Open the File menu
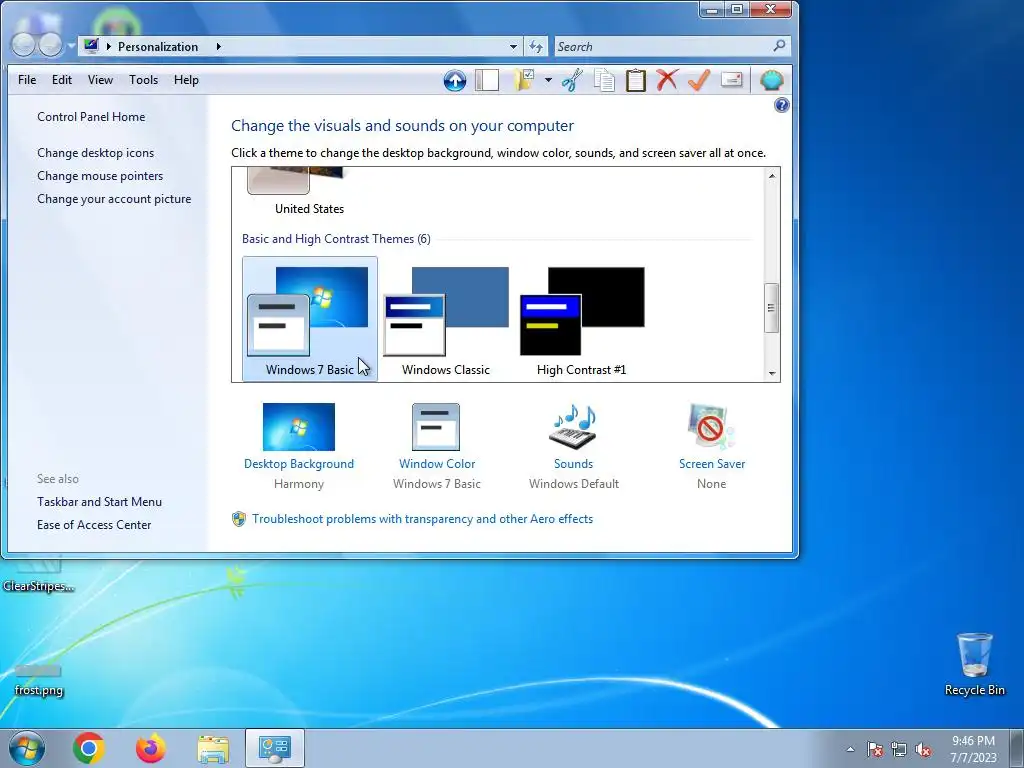The width and height of the screenshot is (1024, 768). [27, 80]
